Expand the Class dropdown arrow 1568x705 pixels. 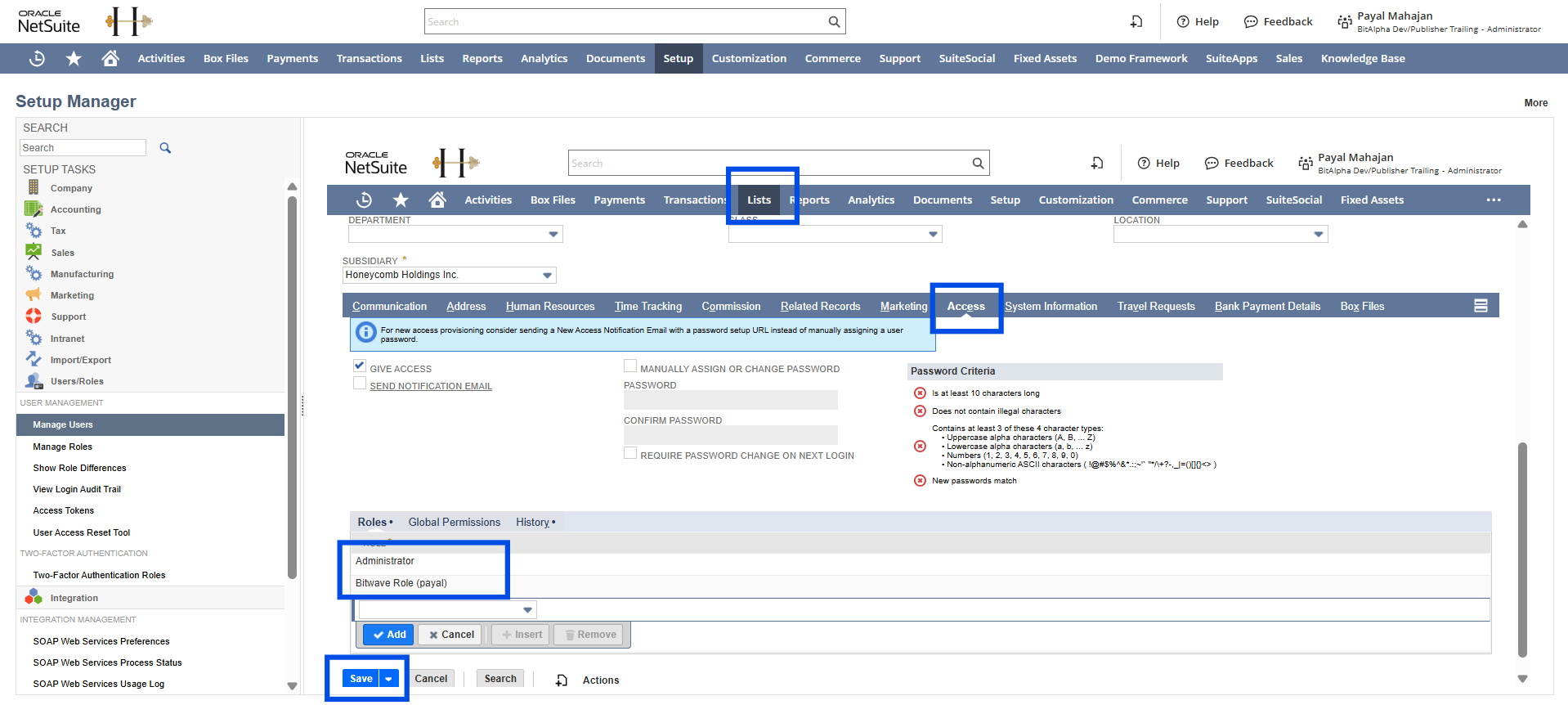coord(933,235)
